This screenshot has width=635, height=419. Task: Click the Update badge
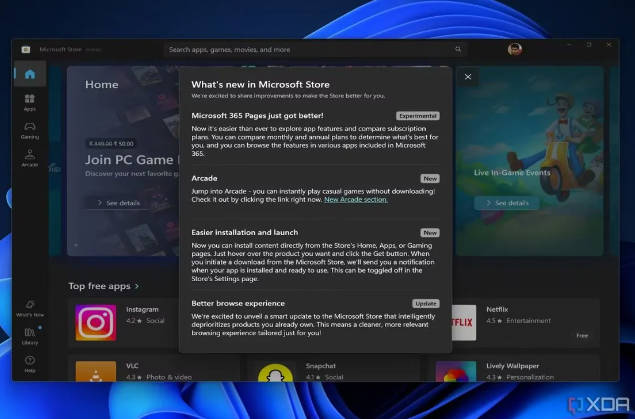tap(426, 304)
